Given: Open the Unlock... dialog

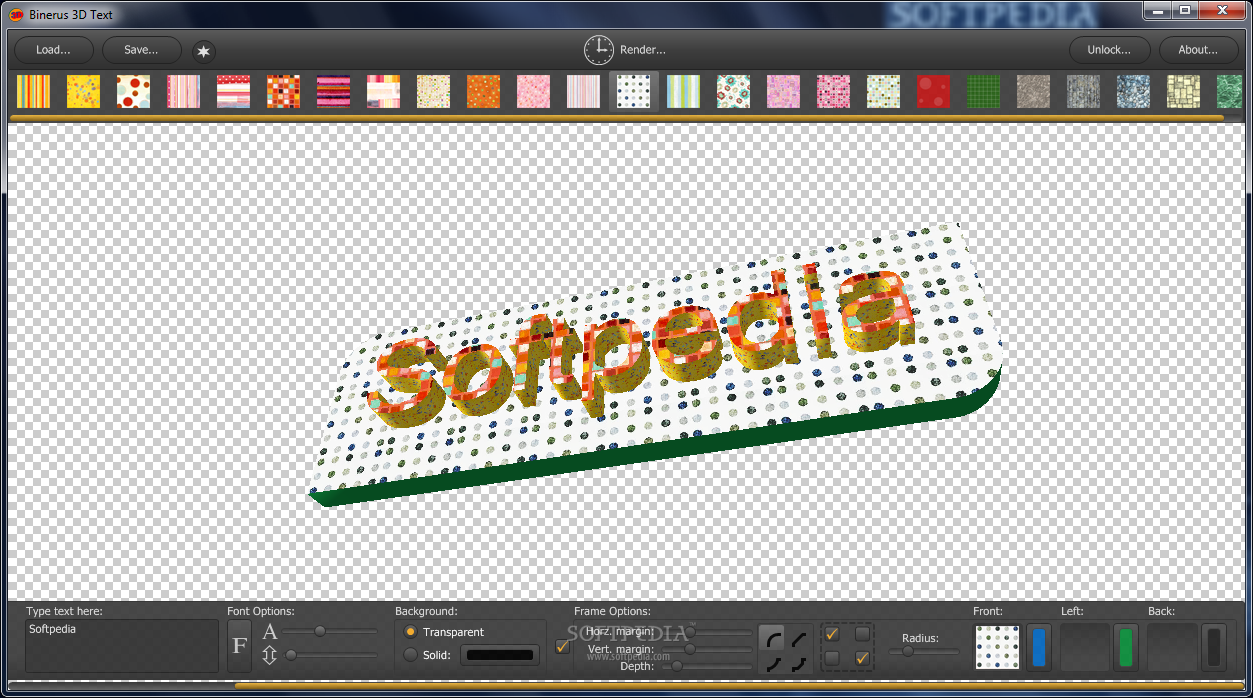Looking at the screenshot, I should (x=1109, y=50).
